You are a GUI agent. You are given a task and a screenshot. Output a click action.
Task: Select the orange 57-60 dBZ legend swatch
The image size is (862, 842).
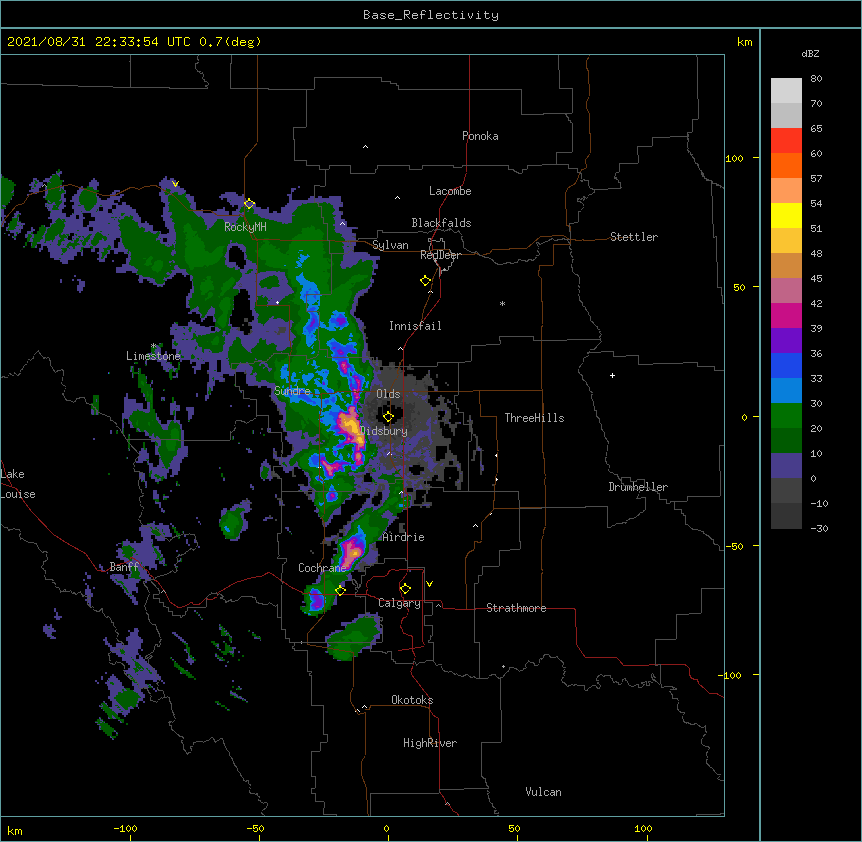786,165
